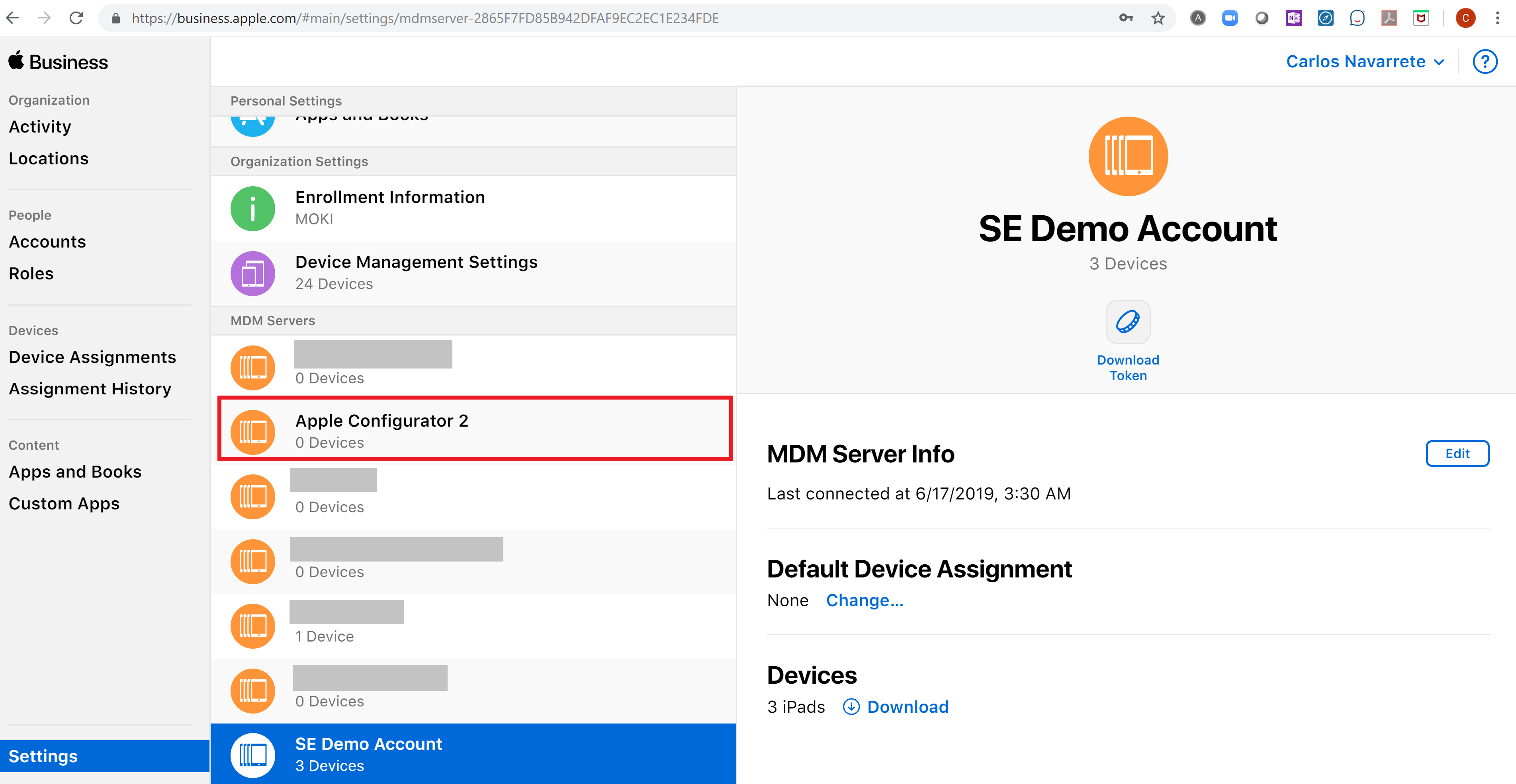Select the Enrollment Information row

[473, 209]
